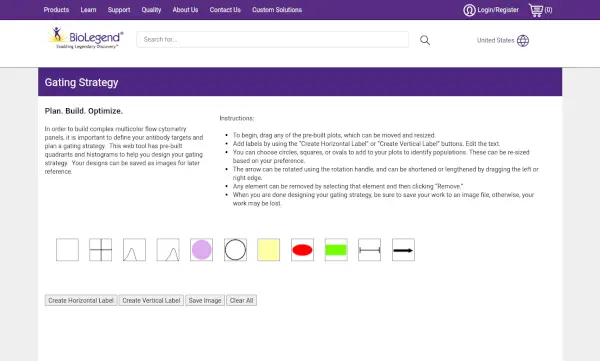Click Create Vertical Label button

tap(151, 301)
